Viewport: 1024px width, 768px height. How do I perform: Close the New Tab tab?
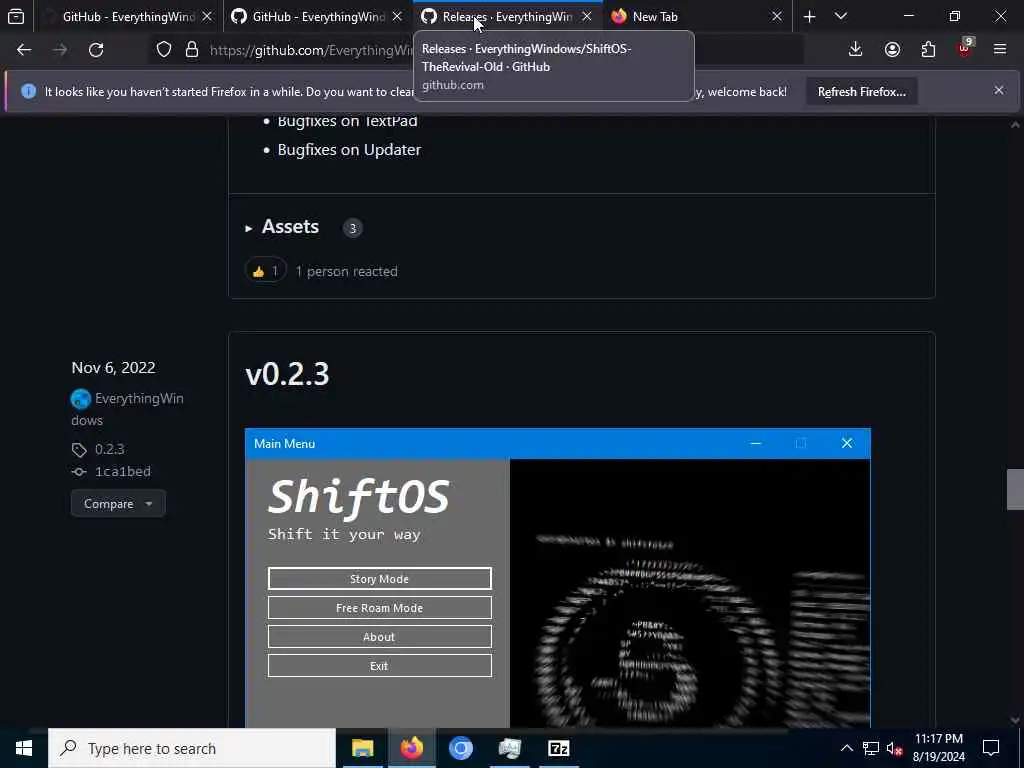pyautogui.click(x=776, y=16)
